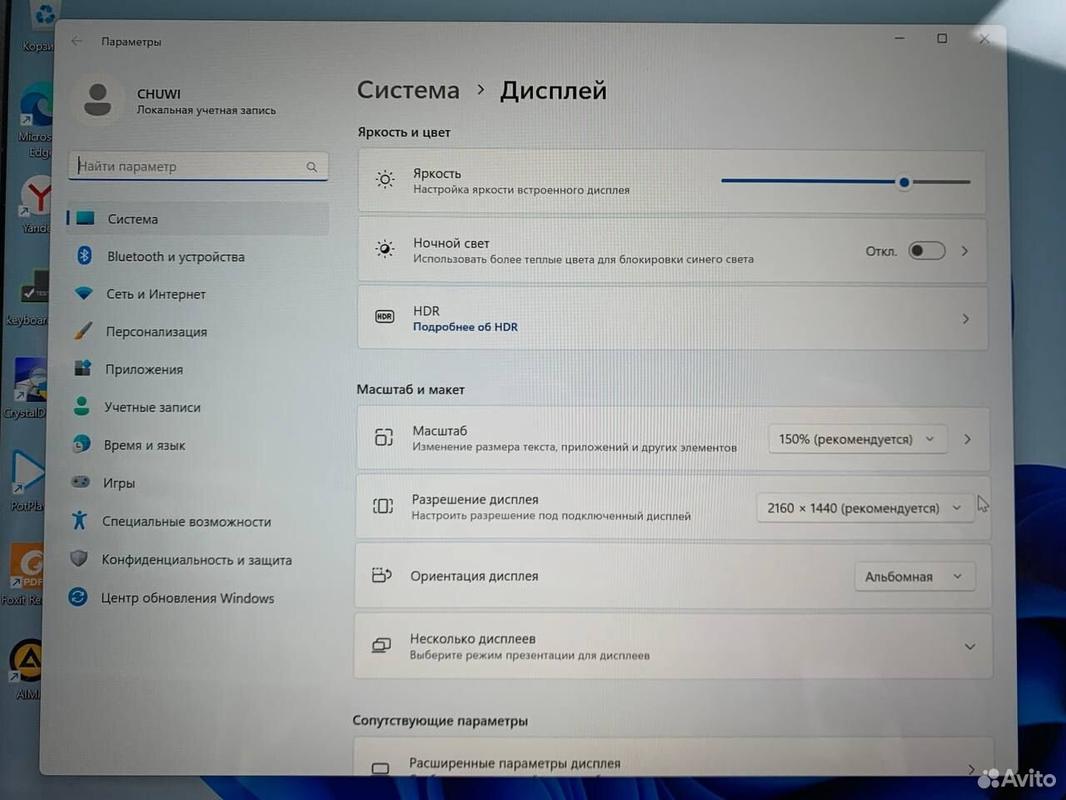The image size is (1066, 800).
Task: Open Расширенные параметры дисплея via chevron
Action: pyautogui.click(x=971, y=769)
